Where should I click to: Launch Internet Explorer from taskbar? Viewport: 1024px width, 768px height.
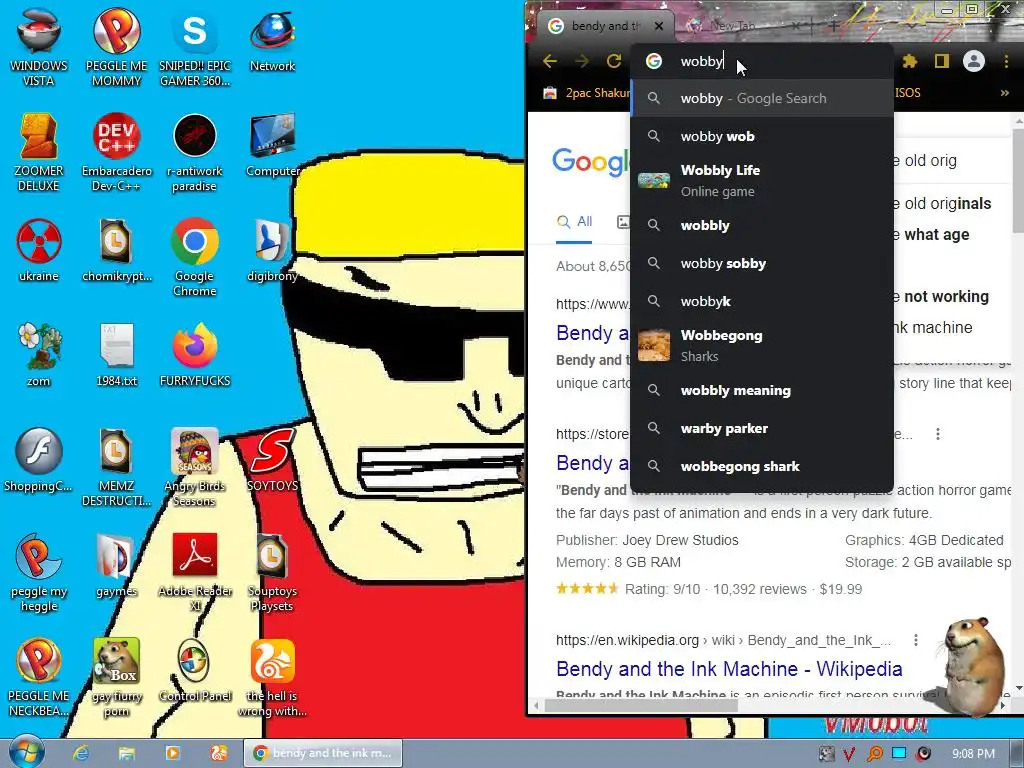click(81, 753)
